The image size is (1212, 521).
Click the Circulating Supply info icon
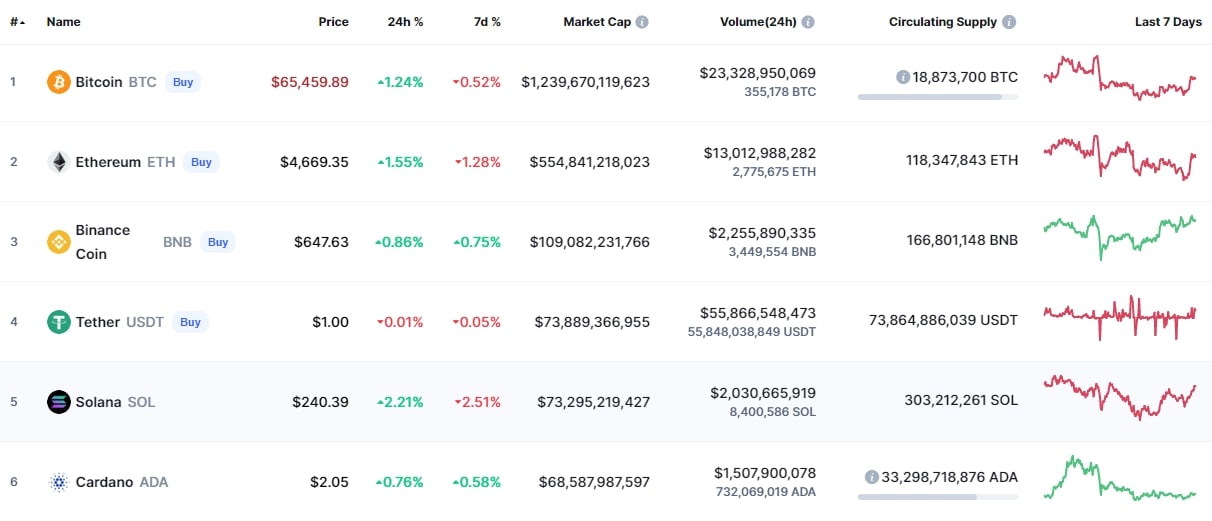(x=1010, y=22)
